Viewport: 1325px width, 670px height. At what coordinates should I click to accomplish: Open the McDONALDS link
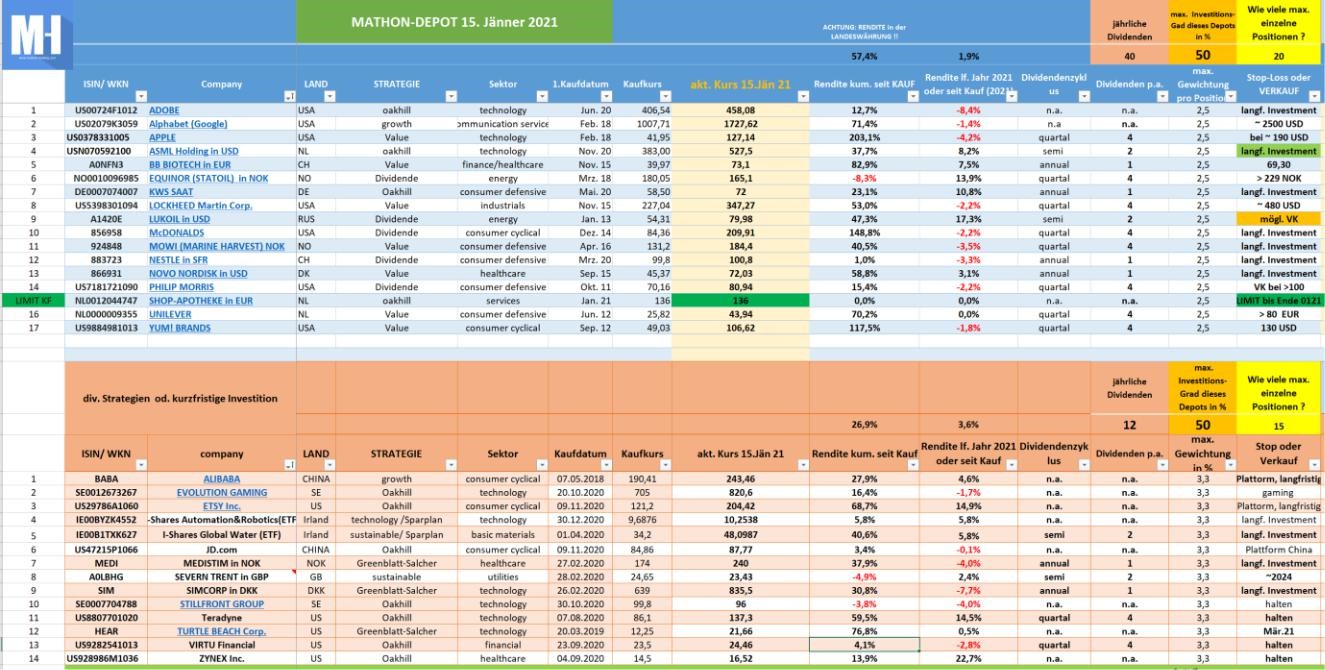coord(177,232)
